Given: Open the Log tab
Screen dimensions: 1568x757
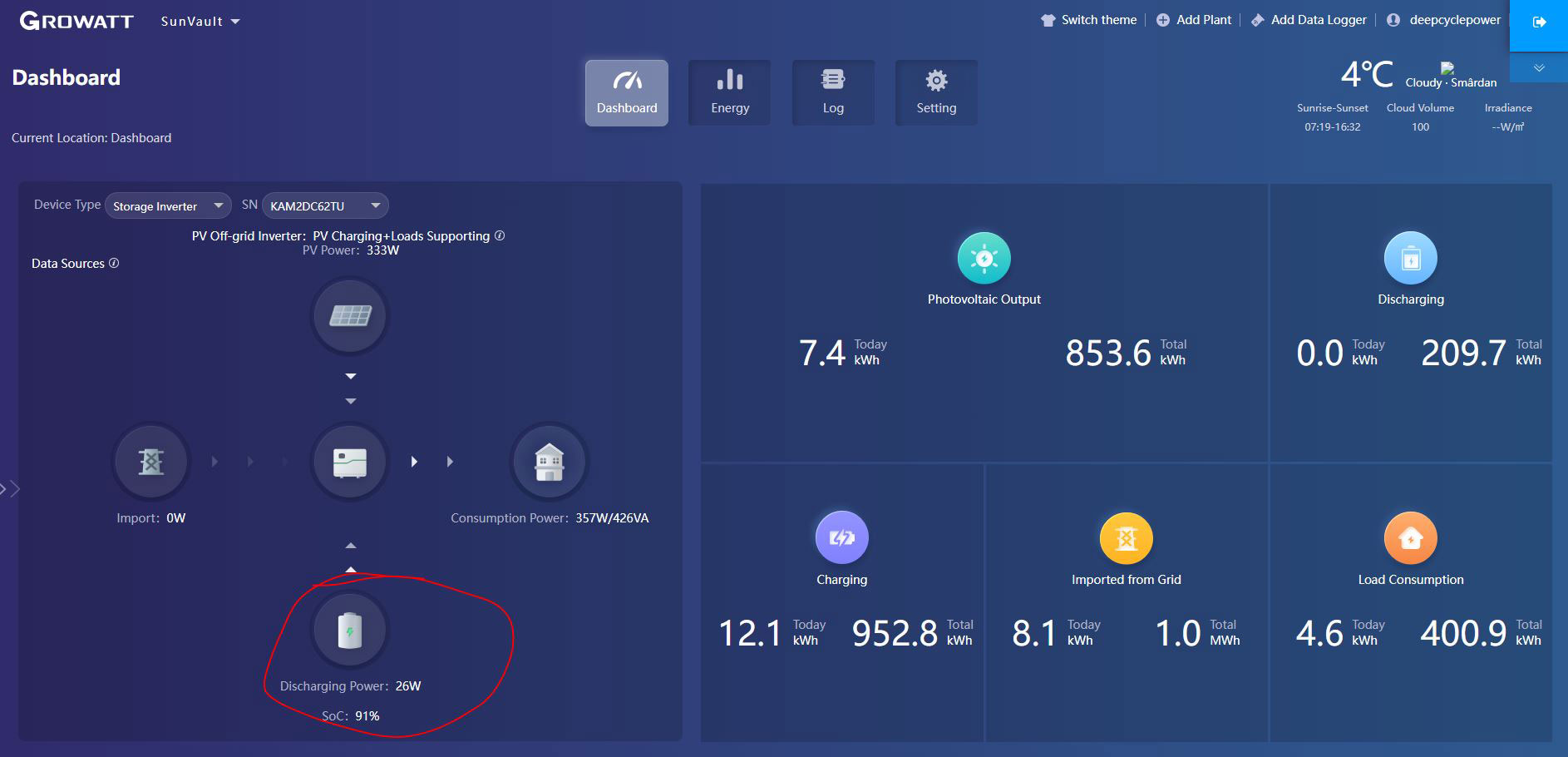Looking at the screenshot, I should (833, 92).
